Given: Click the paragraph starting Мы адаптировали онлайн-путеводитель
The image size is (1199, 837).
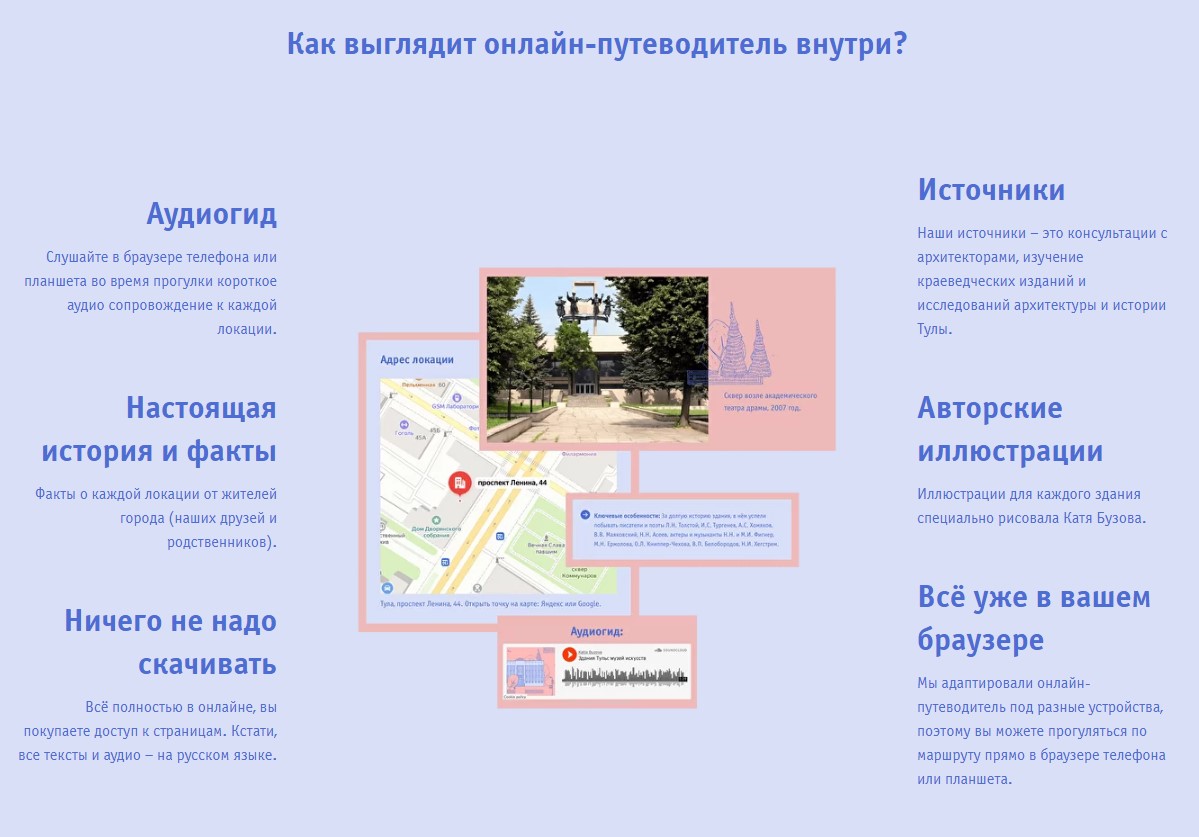Looking at the screenshot, I should 1041,731.
